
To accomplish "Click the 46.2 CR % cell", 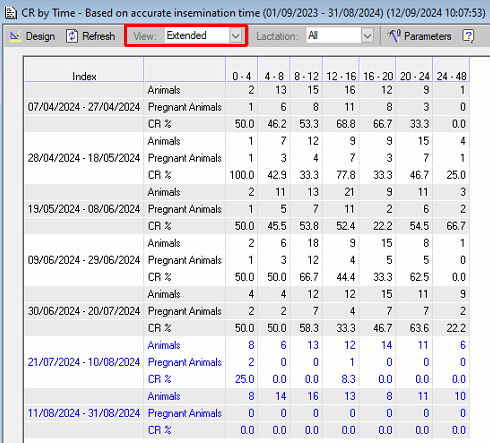I will point(274,124).
